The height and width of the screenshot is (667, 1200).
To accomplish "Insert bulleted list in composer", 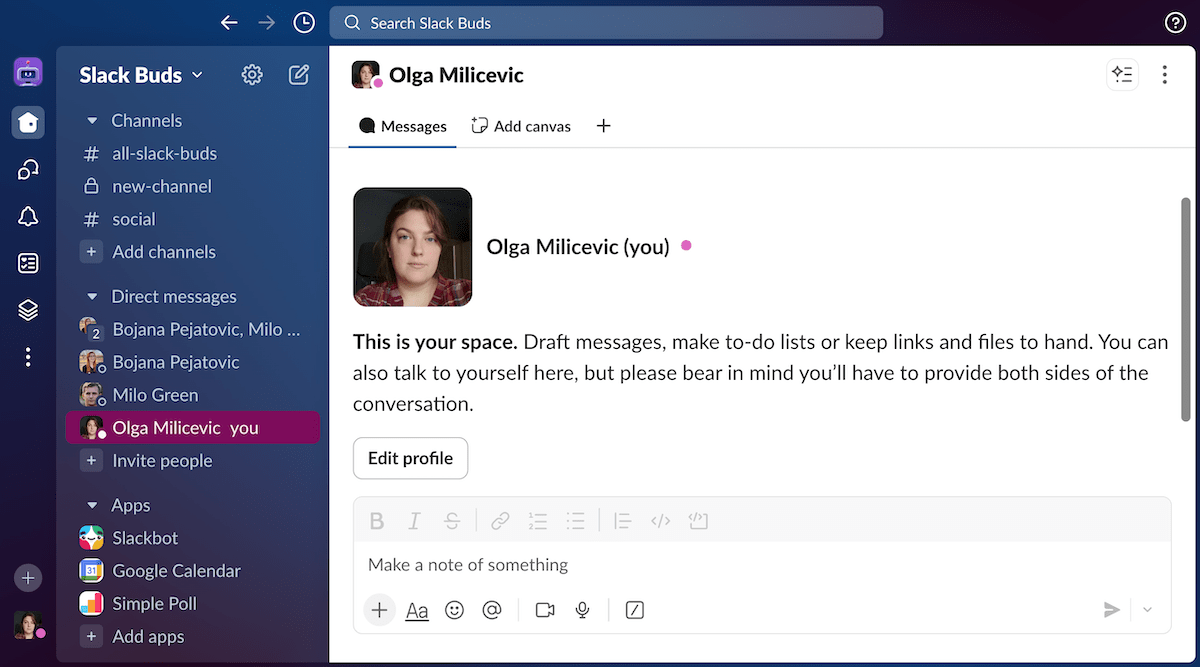I will [x=575, y=521].
